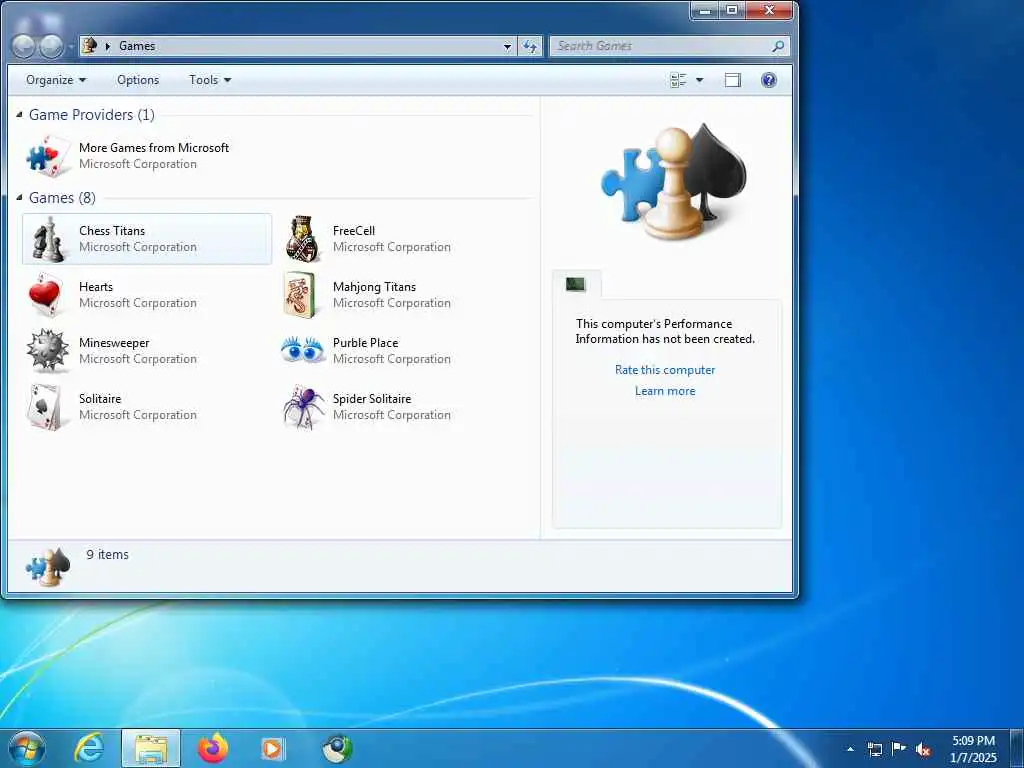1024x768 pixels.
Task: Open the performance rating tab icon
Action: [x=575, y=284]
